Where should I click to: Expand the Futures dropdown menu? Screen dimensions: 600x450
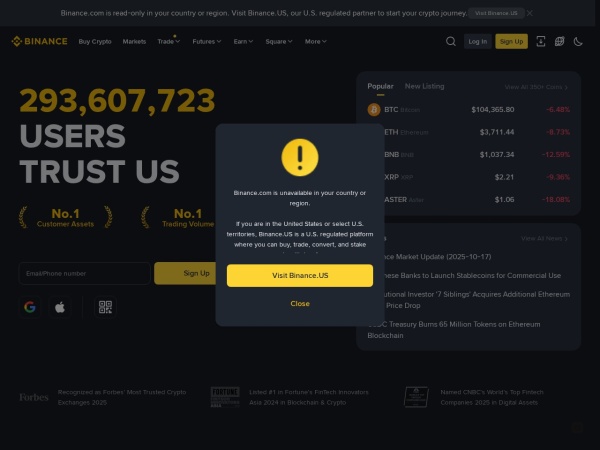coord(207,41)
